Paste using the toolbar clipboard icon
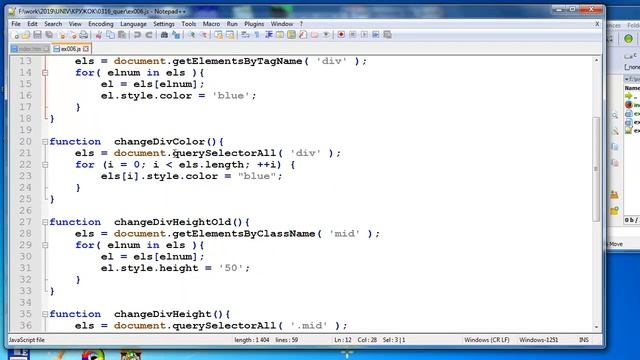 point(122,35)
